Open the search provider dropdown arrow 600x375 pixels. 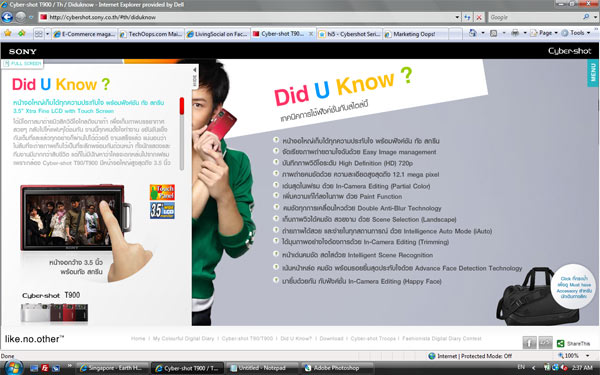595,17
